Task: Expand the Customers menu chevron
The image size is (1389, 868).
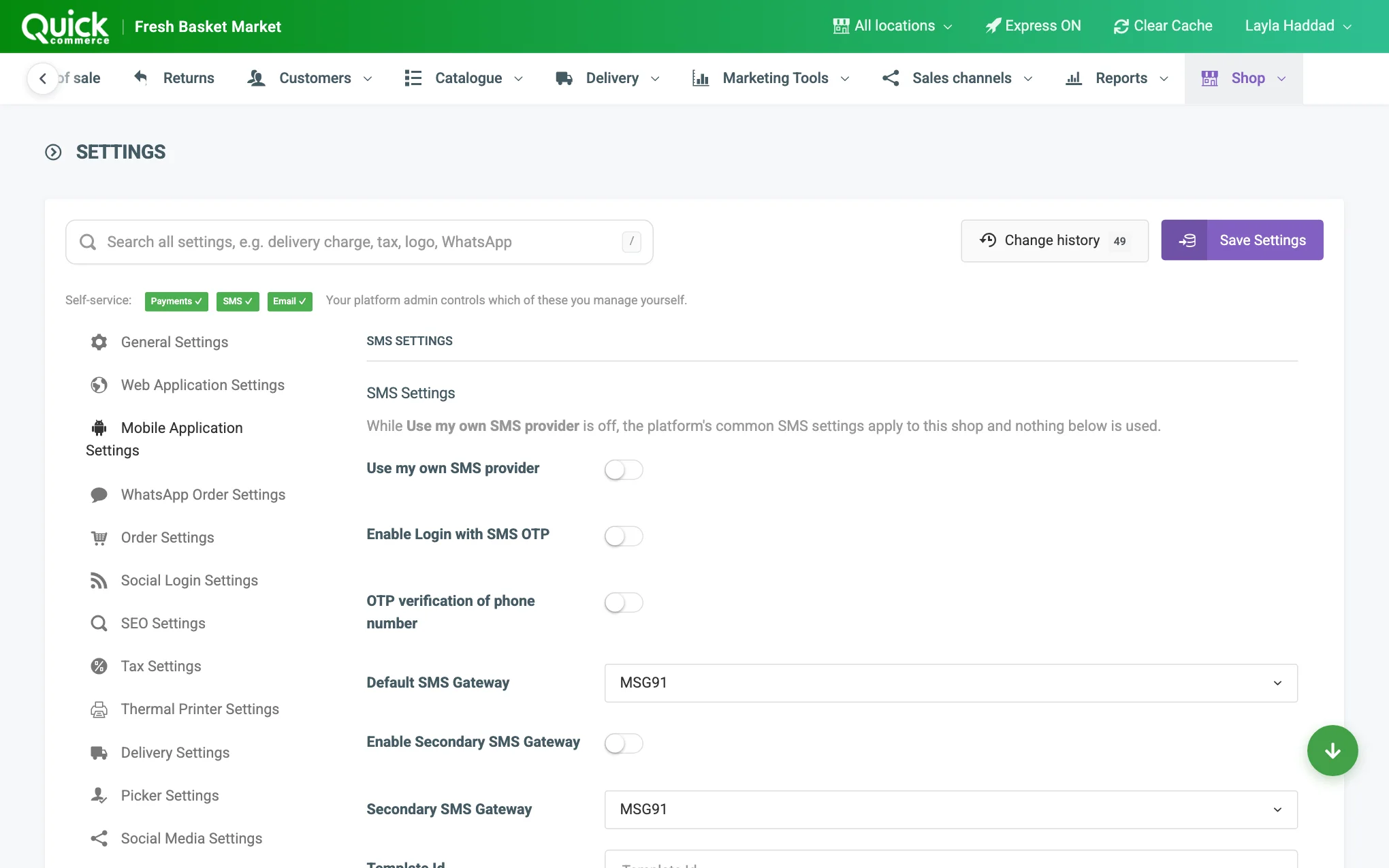Action: pyautogui.click(x=368, y=79)
